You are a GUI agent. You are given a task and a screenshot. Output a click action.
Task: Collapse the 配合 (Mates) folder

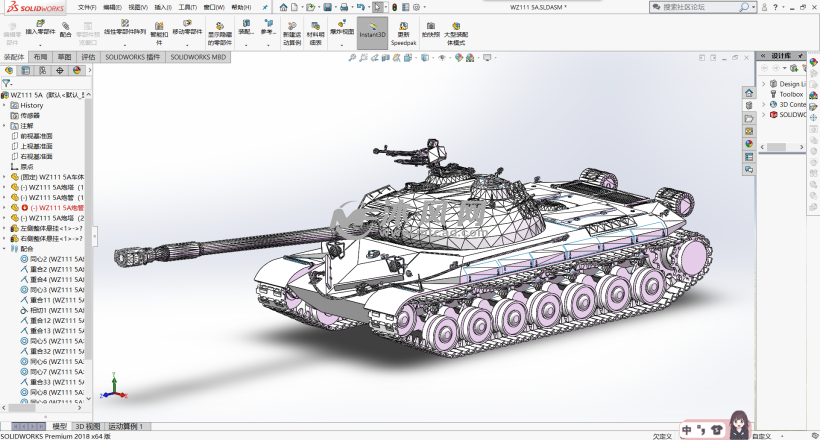[4, 249]
